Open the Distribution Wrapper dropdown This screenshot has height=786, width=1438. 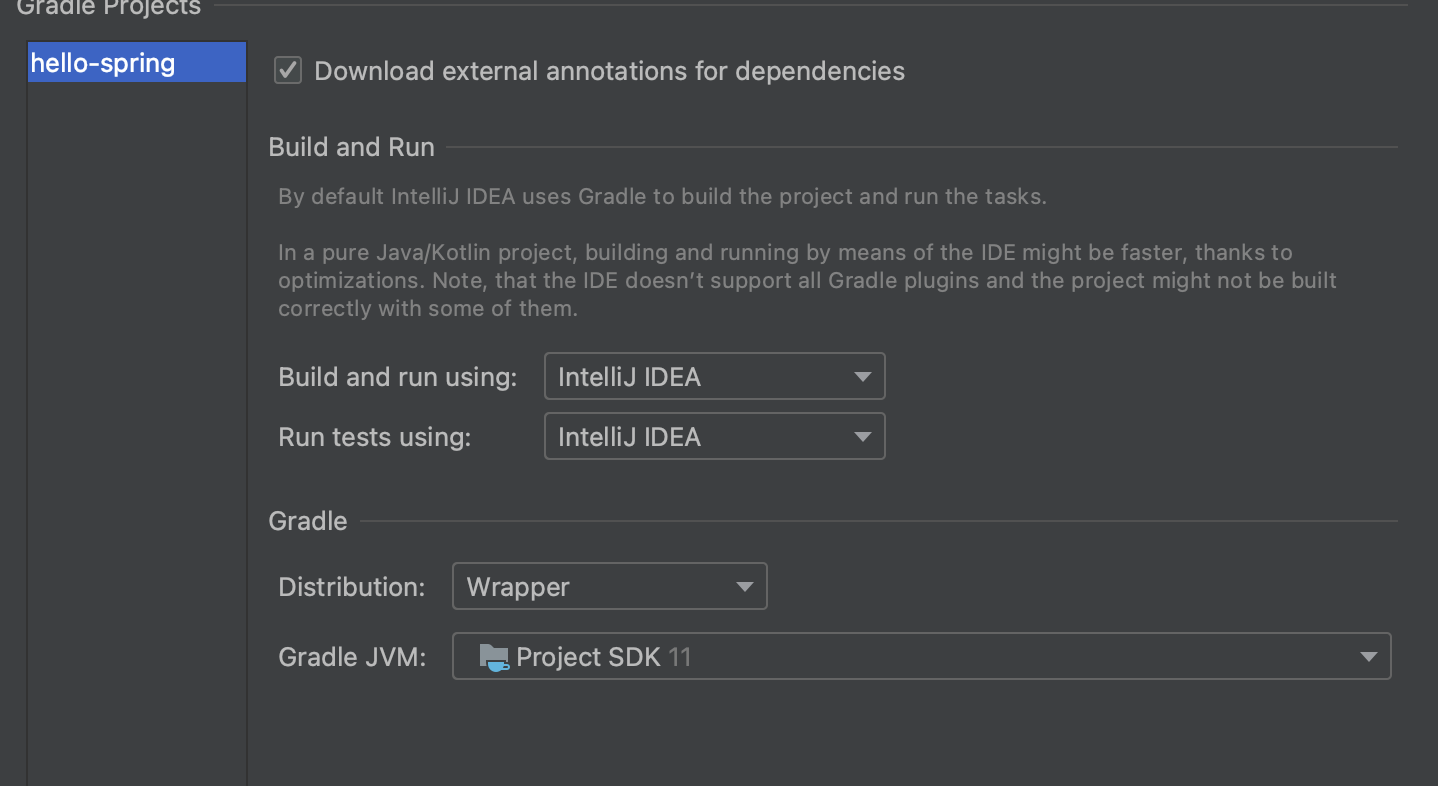(609, 587)
